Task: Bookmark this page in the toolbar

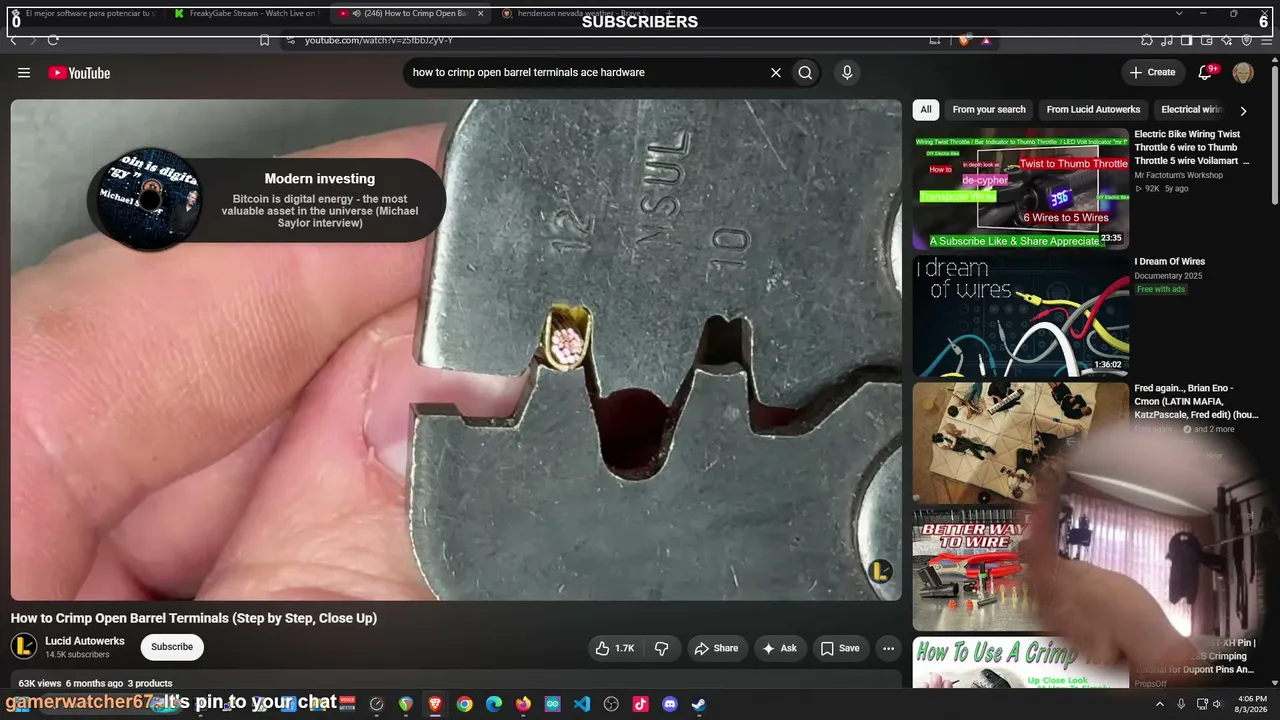Action: click(x=264, y=40)
